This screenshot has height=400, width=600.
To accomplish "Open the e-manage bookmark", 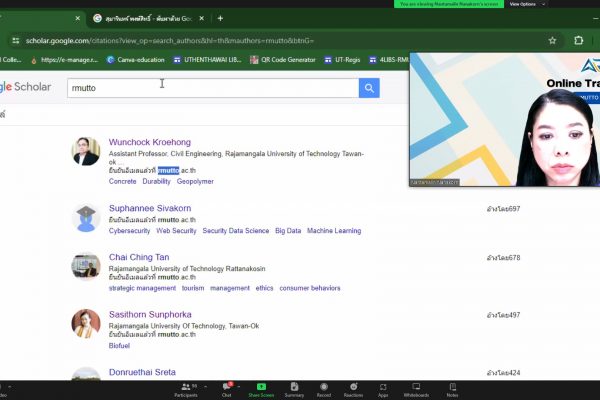I will (64, 60).
